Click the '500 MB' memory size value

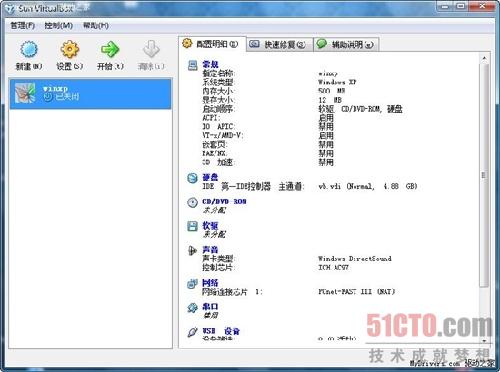coord(332,91)
